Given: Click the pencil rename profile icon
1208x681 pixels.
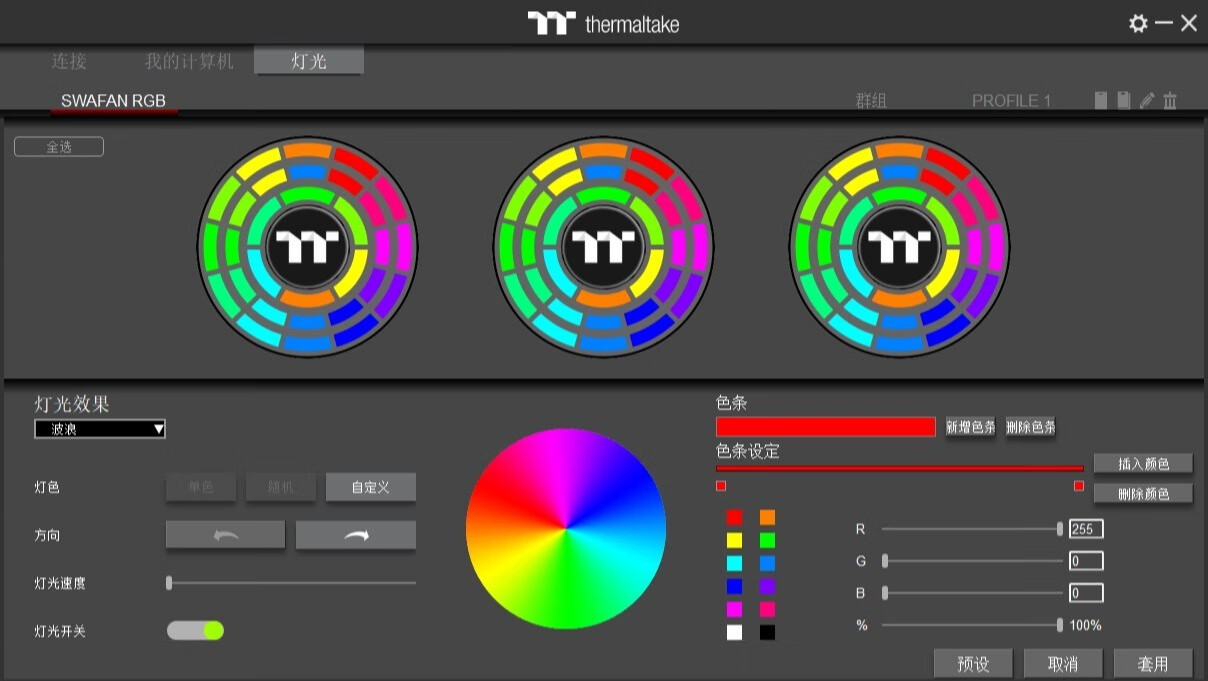Looking at the screenshot, I should point(1147,100).
